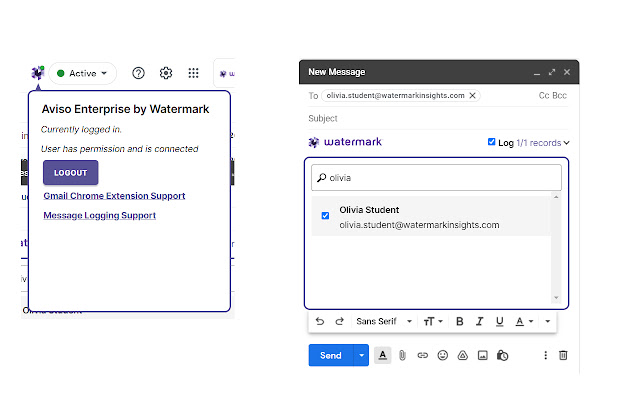Image resolution: width=640 pixels, height=400 pixels.
Task: Open more options three-dot menu
Action: 545,356
